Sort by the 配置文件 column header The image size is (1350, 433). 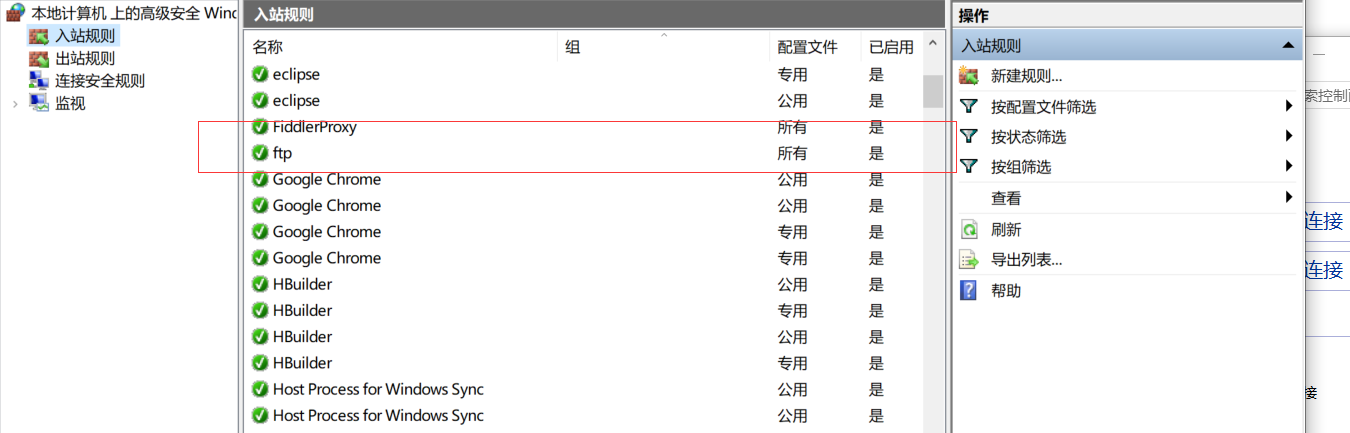807,47
